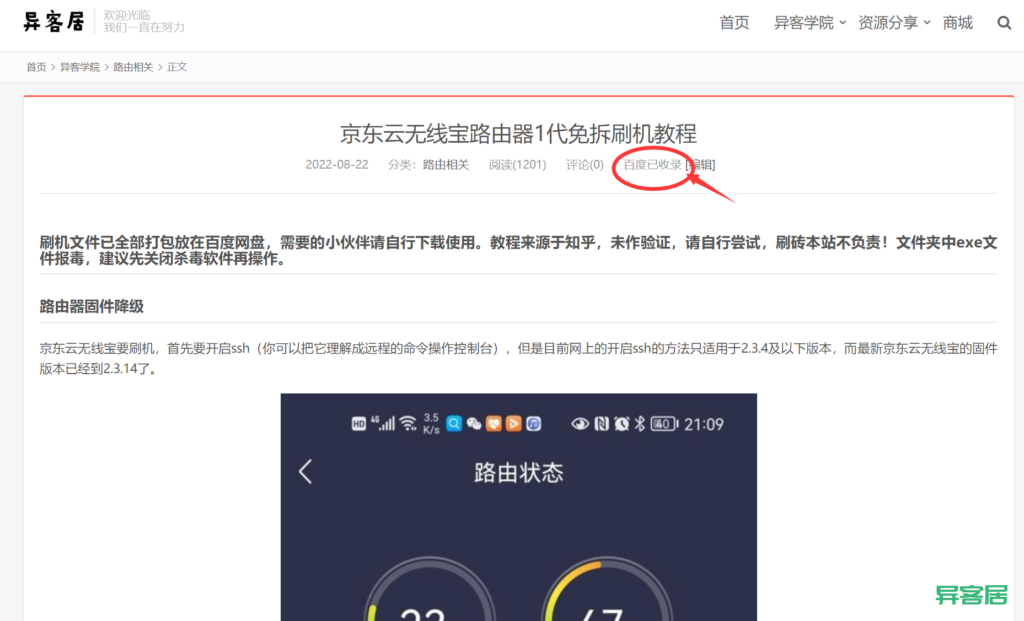Open the 路由相关 category link under the title

(445, 165)
